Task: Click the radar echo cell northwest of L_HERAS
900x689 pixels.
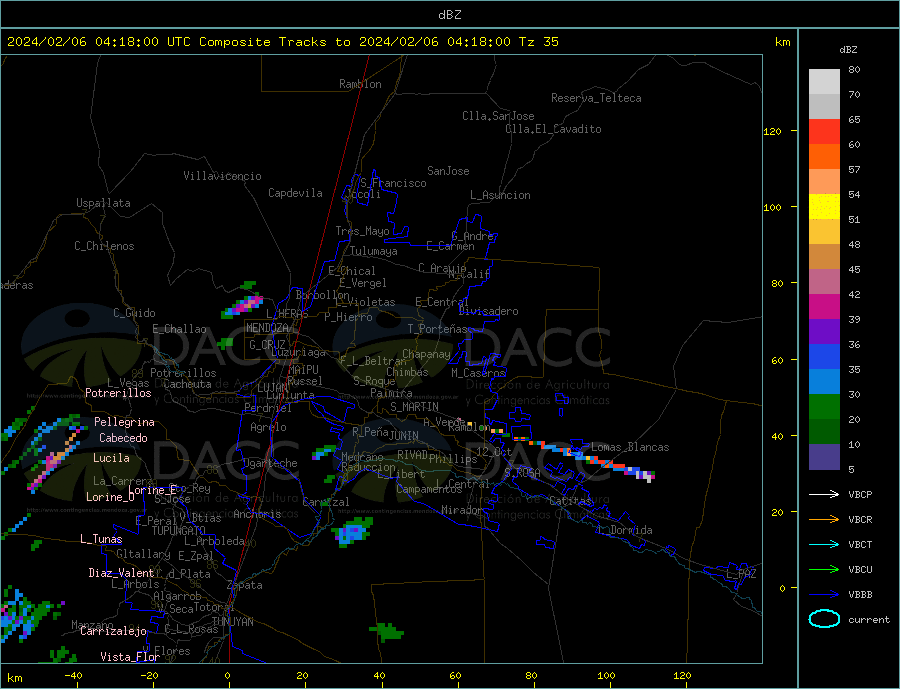Action: [x=243, y=305]
